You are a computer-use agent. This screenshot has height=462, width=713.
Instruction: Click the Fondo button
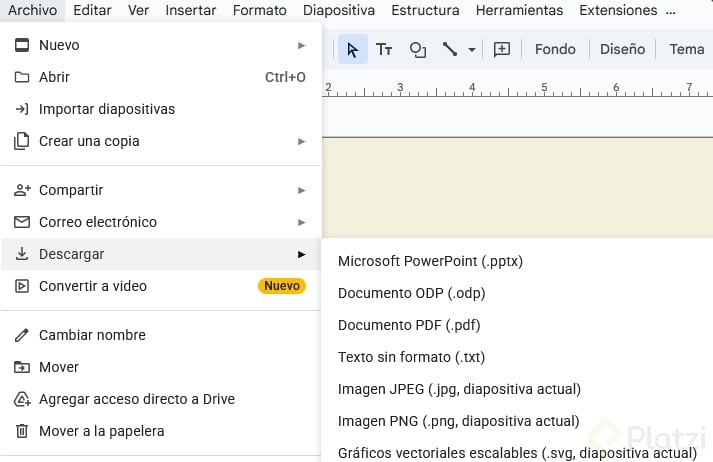(555, 49)
